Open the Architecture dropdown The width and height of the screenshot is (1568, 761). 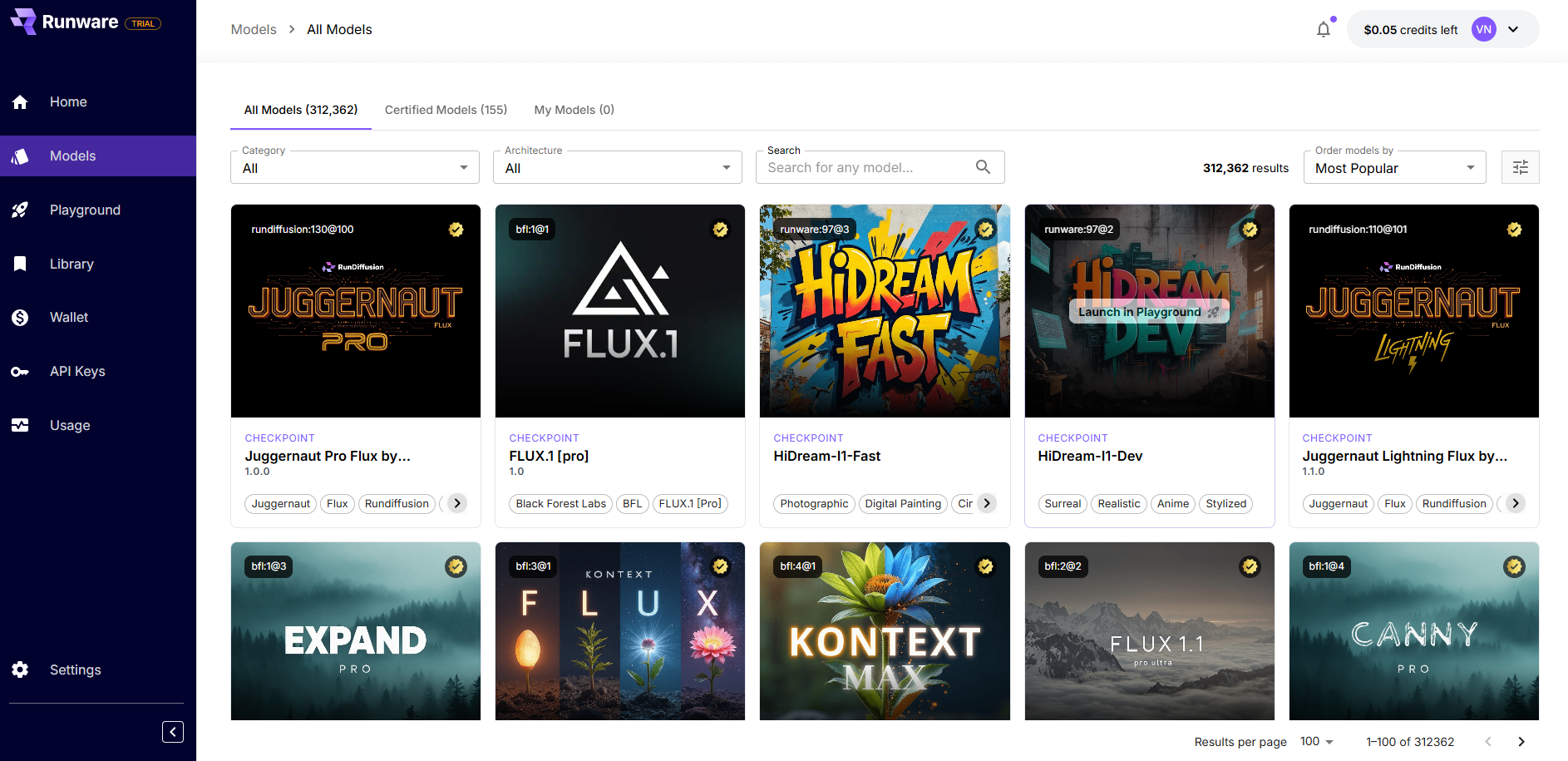click(x=618, y=167)
